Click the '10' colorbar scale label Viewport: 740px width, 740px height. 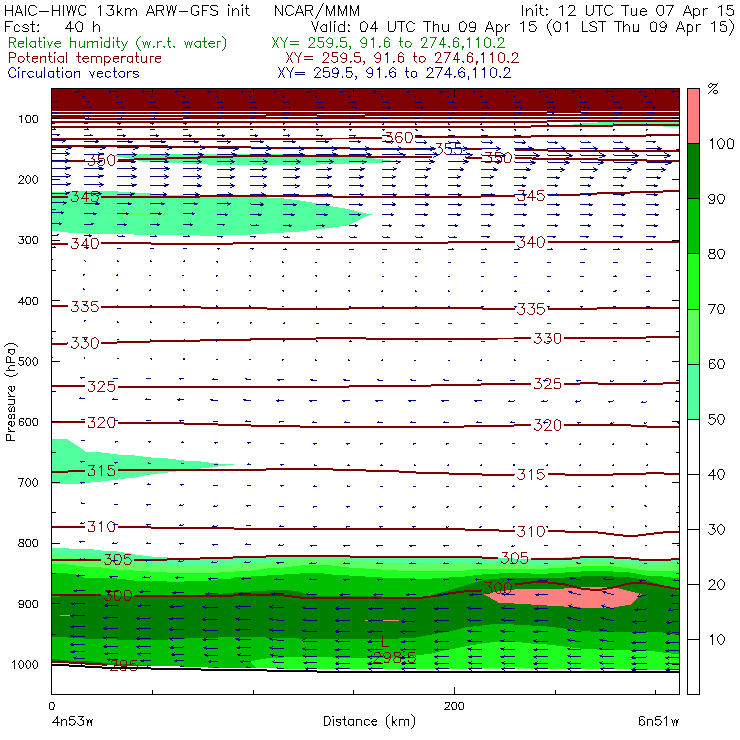pos(716,640)
